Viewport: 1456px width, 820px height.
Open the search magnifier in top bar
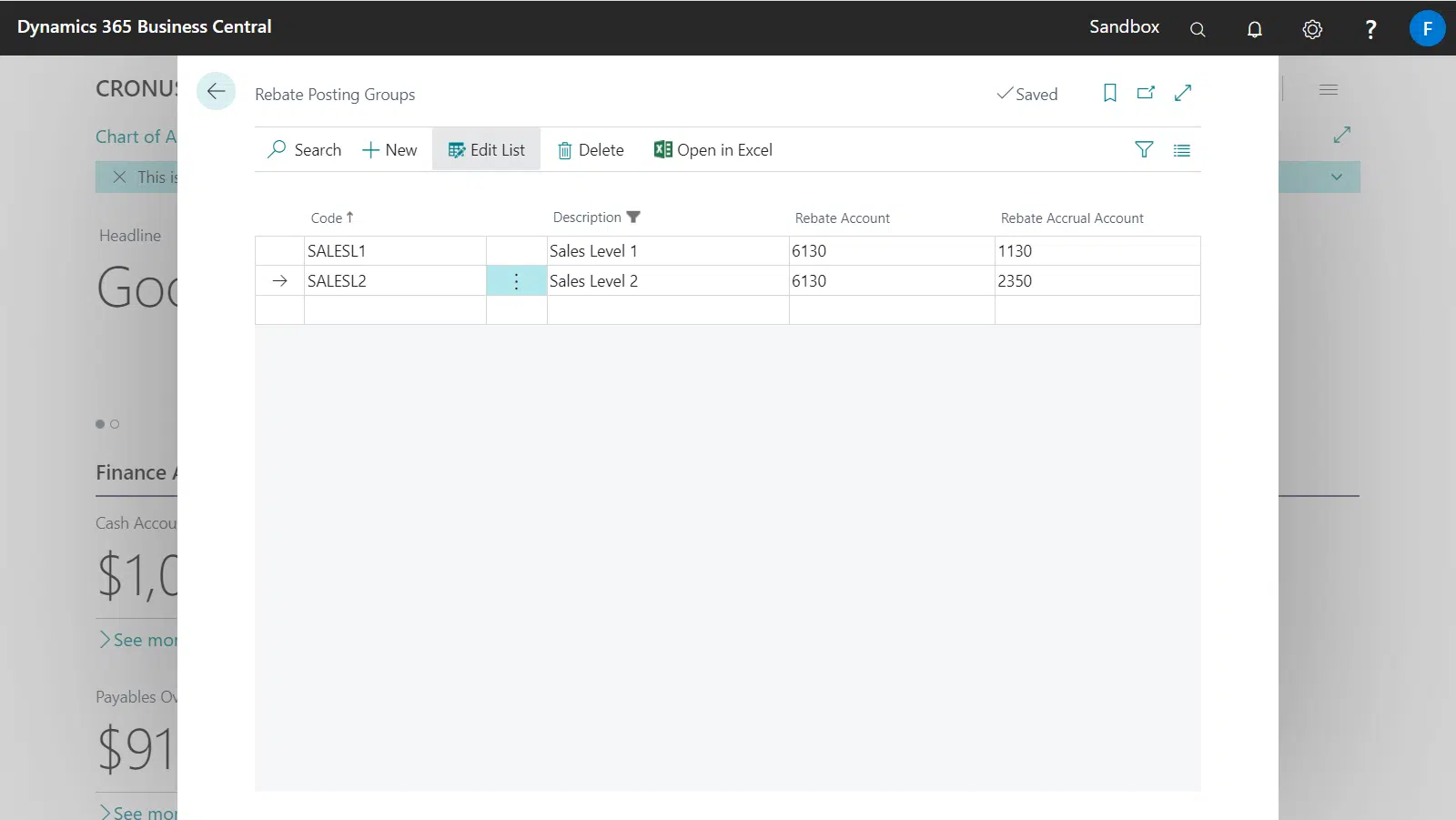(1198, 29)
